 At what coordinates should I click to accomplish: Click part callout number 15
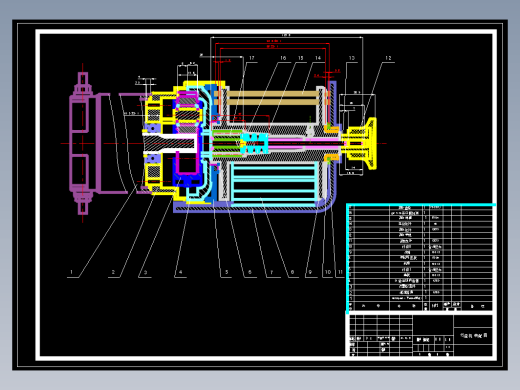point(301,58)
